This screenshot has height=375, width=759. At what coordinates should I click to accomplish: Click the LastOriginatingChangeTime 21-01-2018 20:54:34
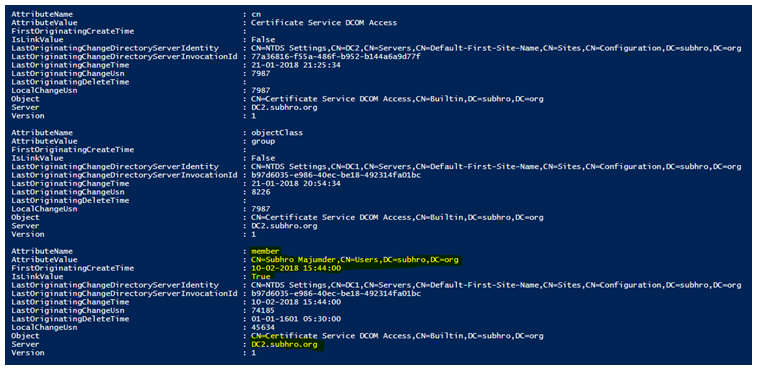point(296,183)
